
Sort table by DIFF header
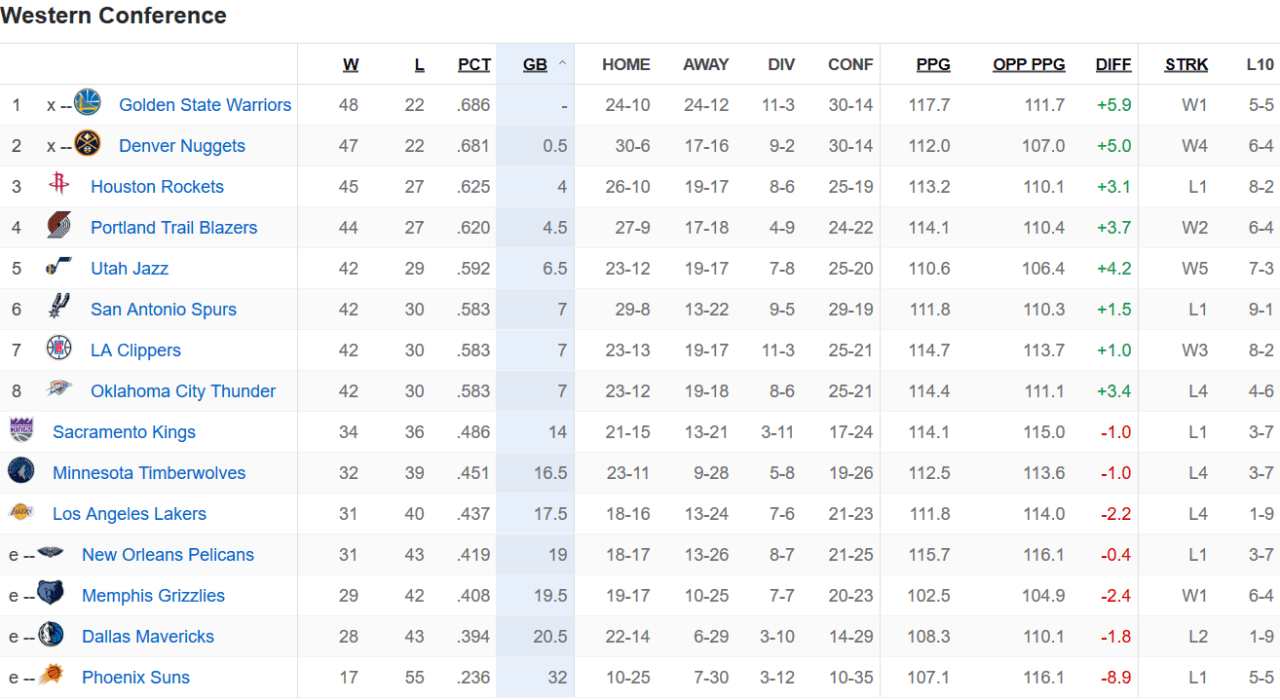tap(1113, 65)
